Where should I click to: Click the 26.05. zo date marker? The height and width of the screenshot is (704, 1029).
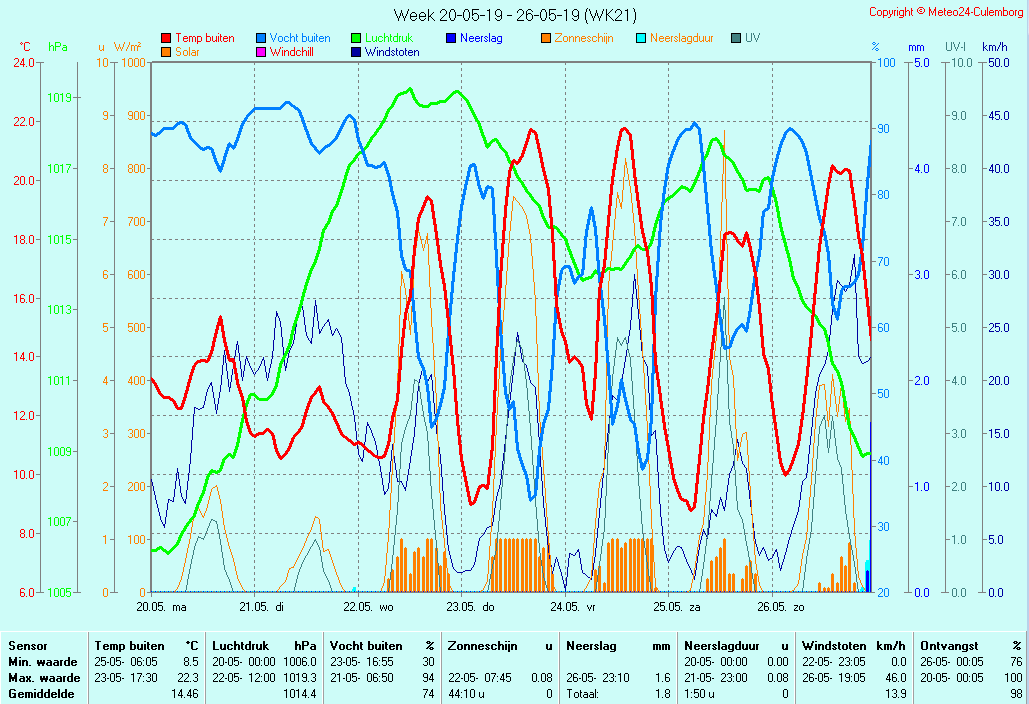click(780, 606)
